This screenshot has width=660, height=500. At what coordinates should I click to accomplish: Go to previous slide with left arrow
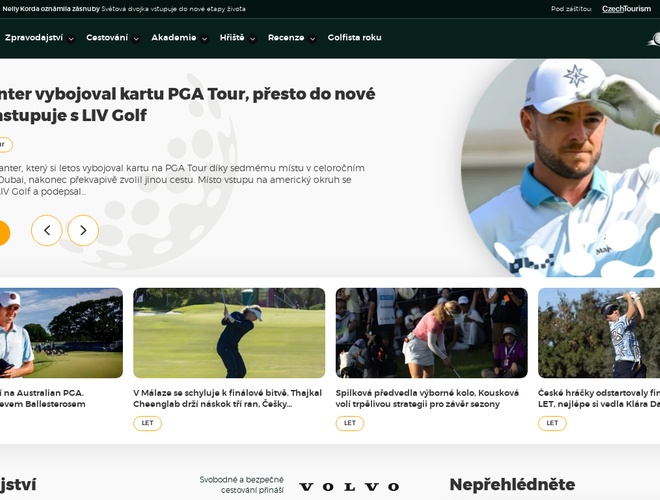coord(46,230)
